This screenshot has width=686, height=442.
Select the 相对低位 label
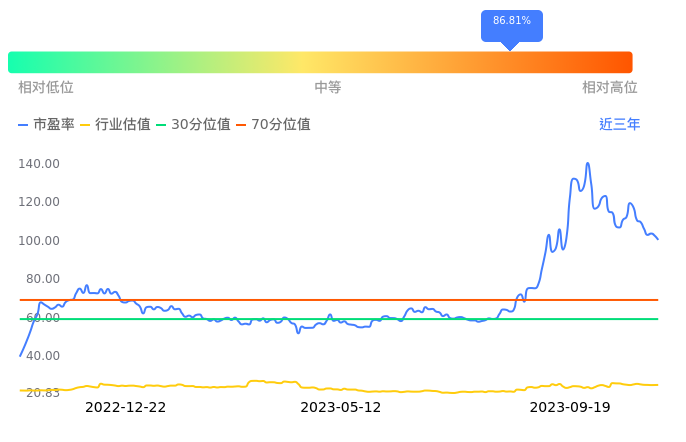(x=46, y=88)
